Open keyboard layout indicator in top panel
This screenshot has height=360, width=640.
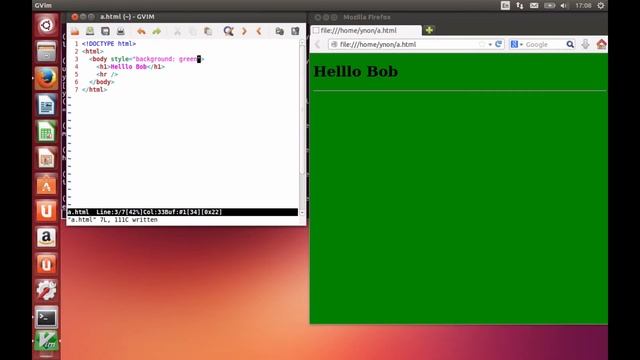pyautogui.click(x=505, y=5)
